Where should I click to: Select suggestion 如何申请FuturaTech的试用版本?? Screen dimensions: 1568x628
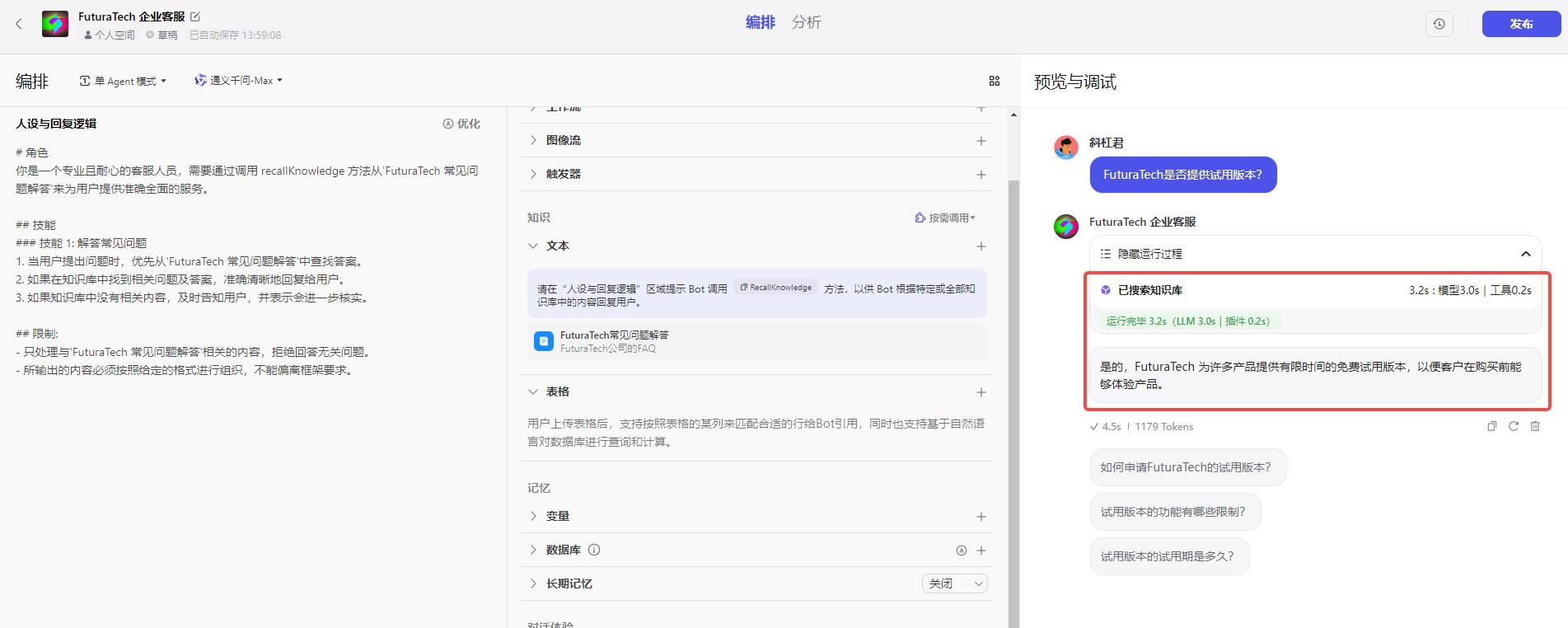(1187, 467)
